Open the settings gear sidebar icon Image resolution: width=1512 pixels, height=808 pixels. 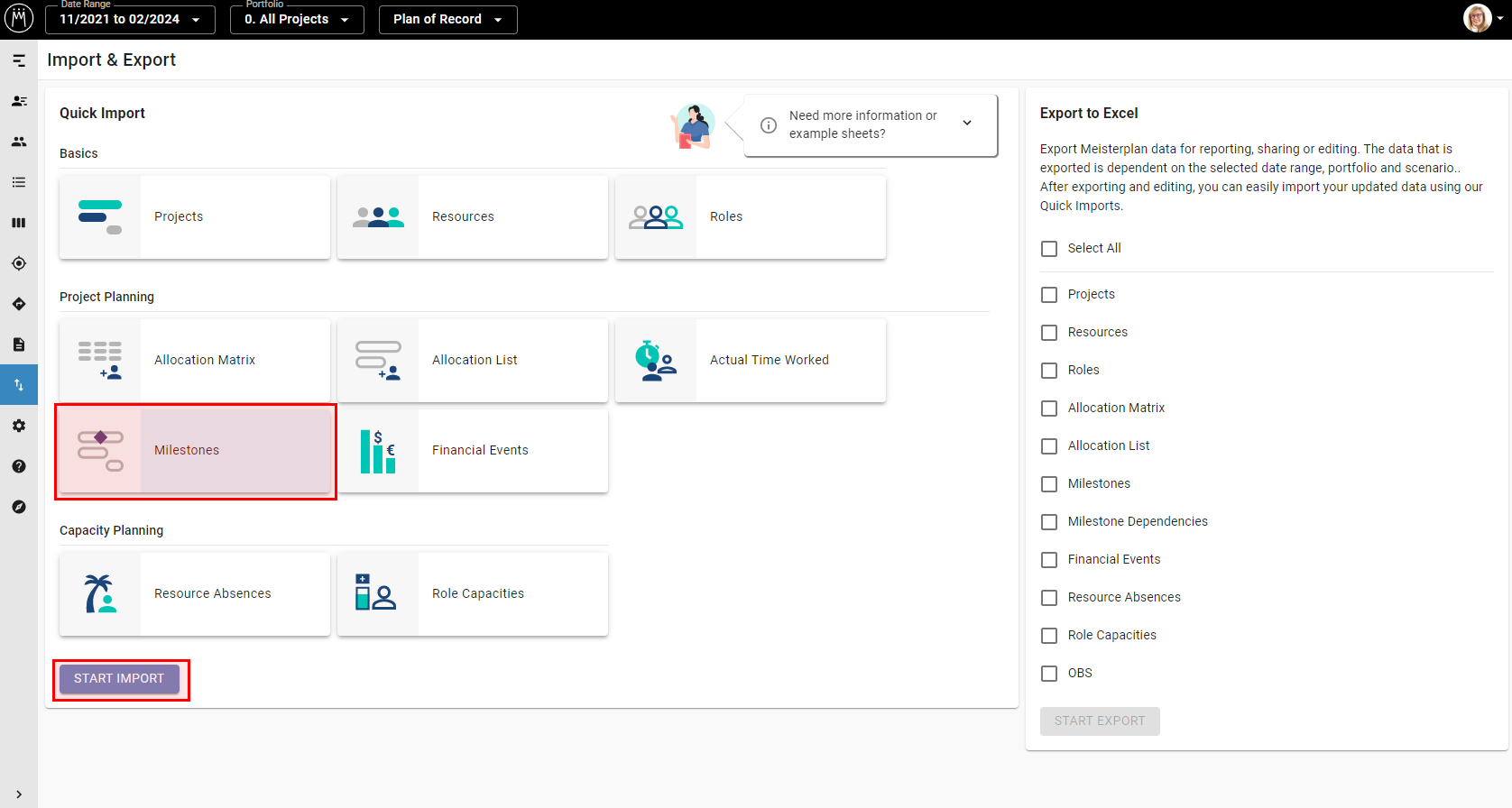pos(19,426)
